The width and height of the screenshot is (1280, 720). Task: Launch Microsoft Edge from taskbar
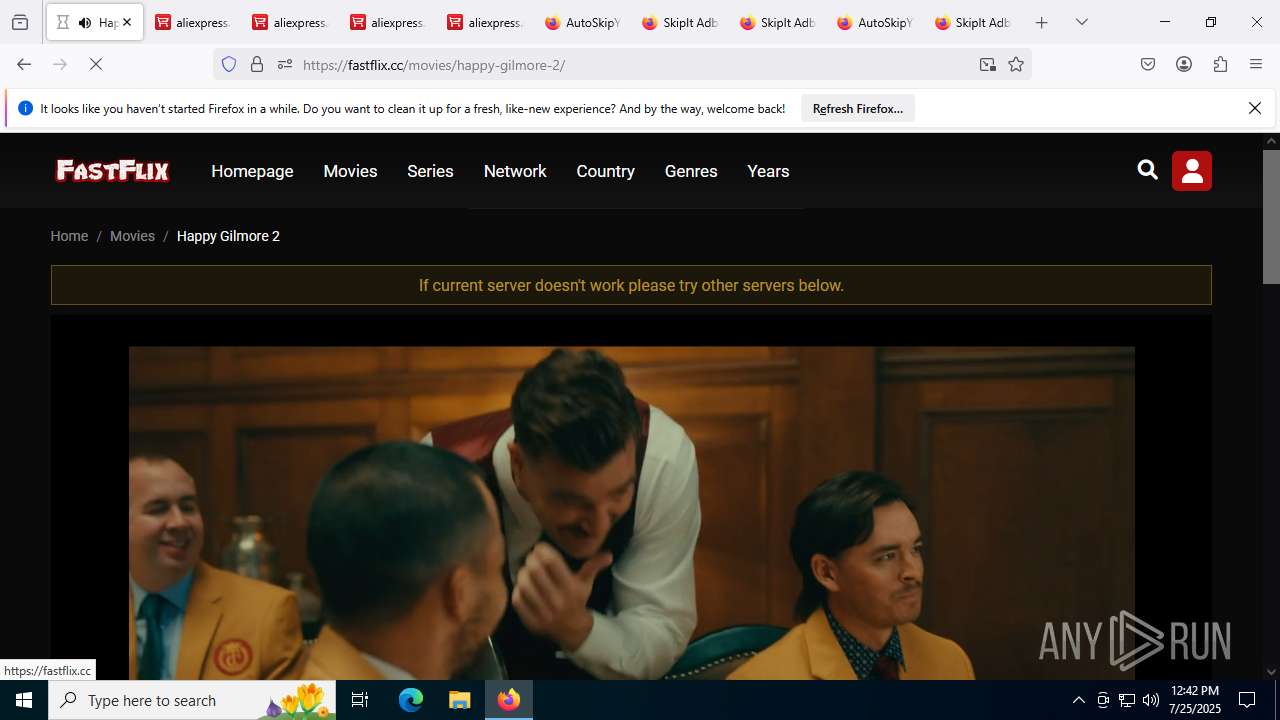411,700
